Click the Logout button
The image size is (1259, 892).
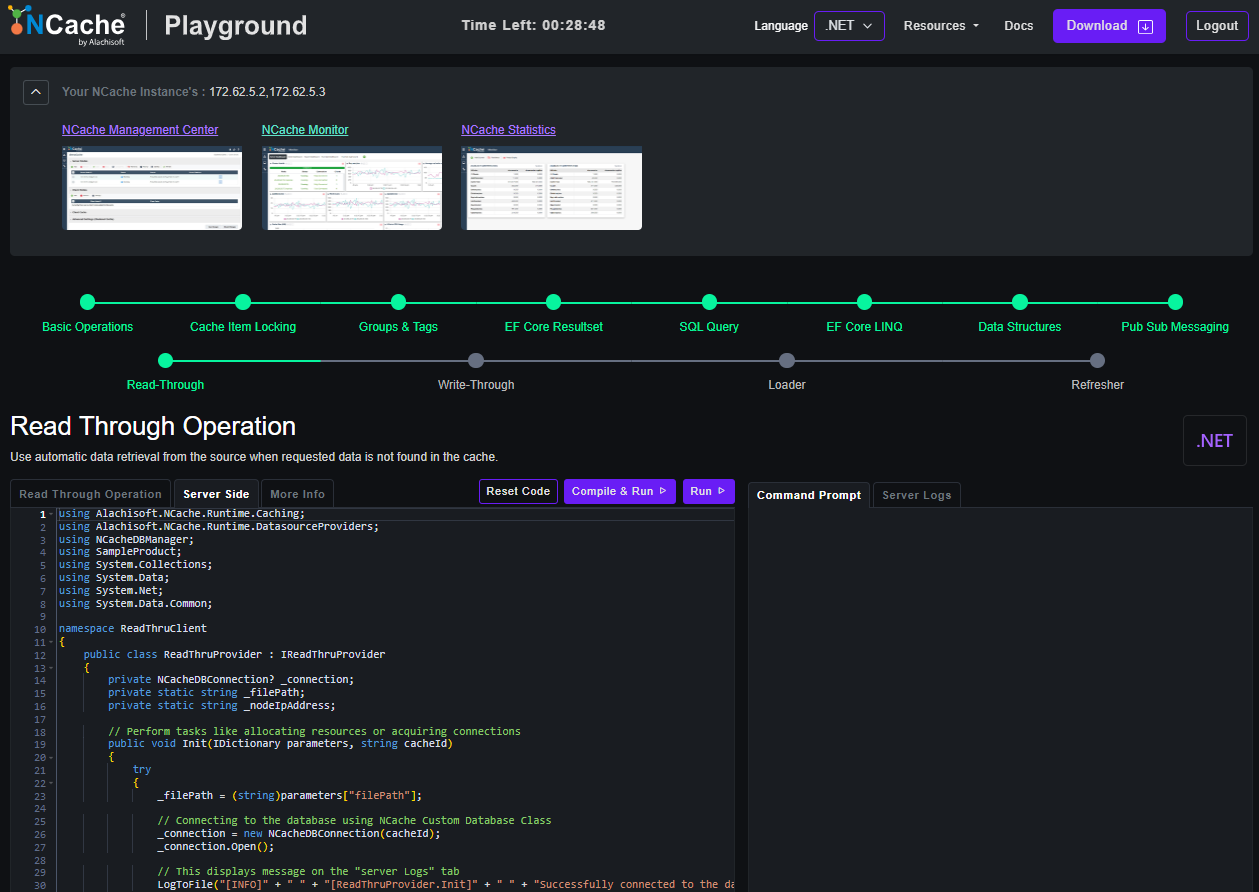[1217, 26]
